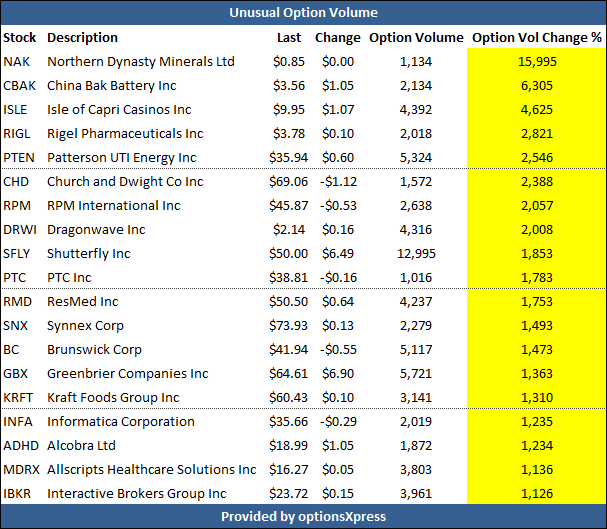Select Kraft Foods Group Inc
The image size is (607, 529).
[x=113, y=397]
